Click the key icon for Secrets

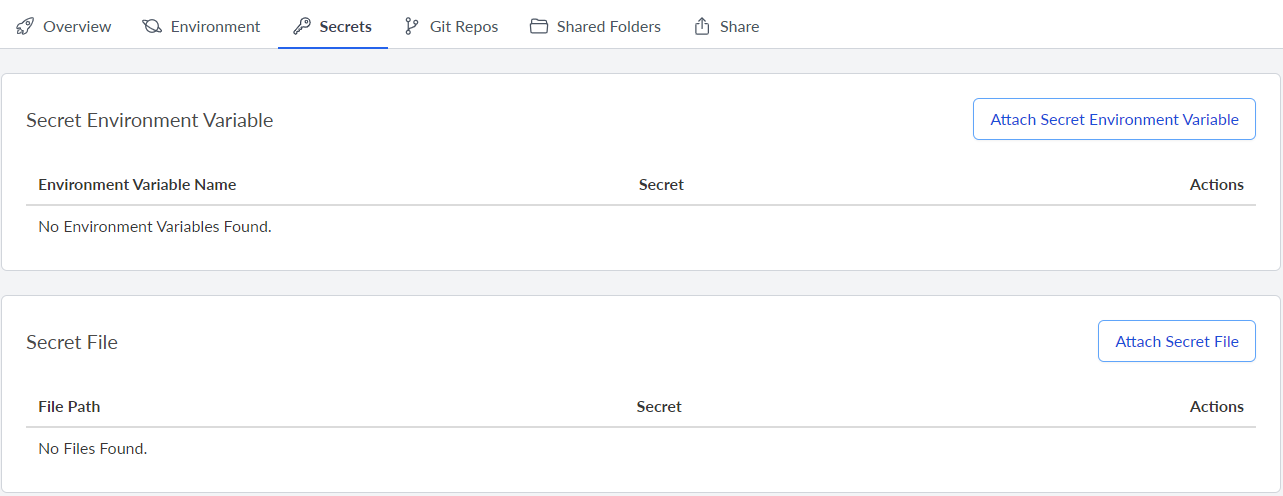click(301, 27)
